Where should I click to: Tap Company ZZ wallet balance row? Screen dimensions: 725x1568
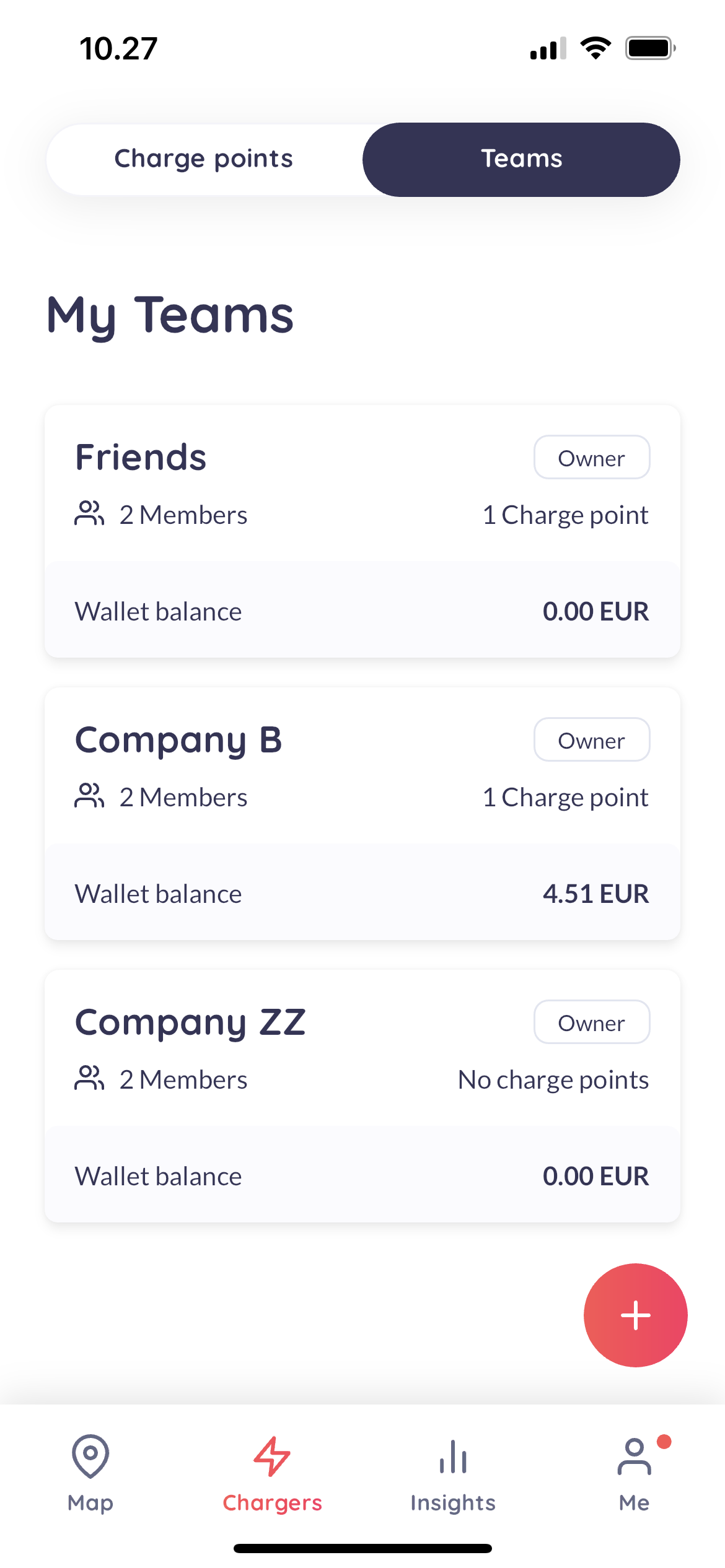click(x=362, y=1176)
